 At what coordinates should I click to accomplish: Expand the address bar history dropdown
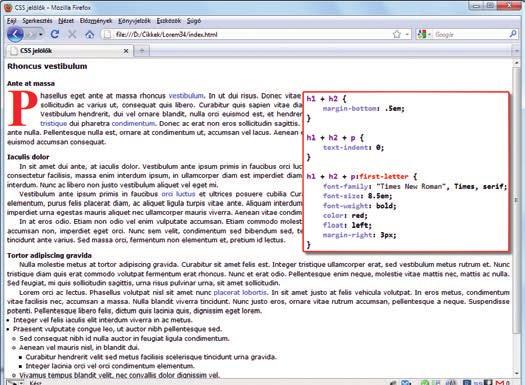coord(407,34)
